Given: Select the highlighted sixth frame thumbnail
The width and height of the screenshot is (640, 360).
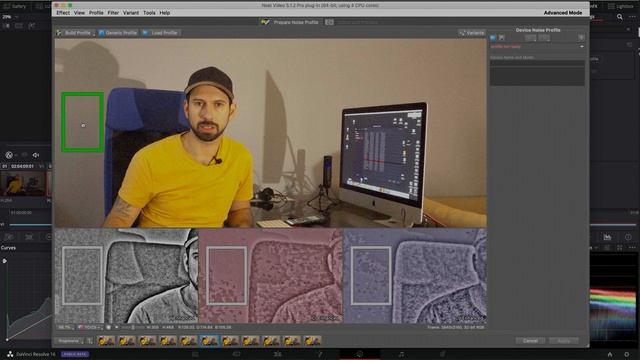Looking at the screenshot, I should tap(209, 340).
